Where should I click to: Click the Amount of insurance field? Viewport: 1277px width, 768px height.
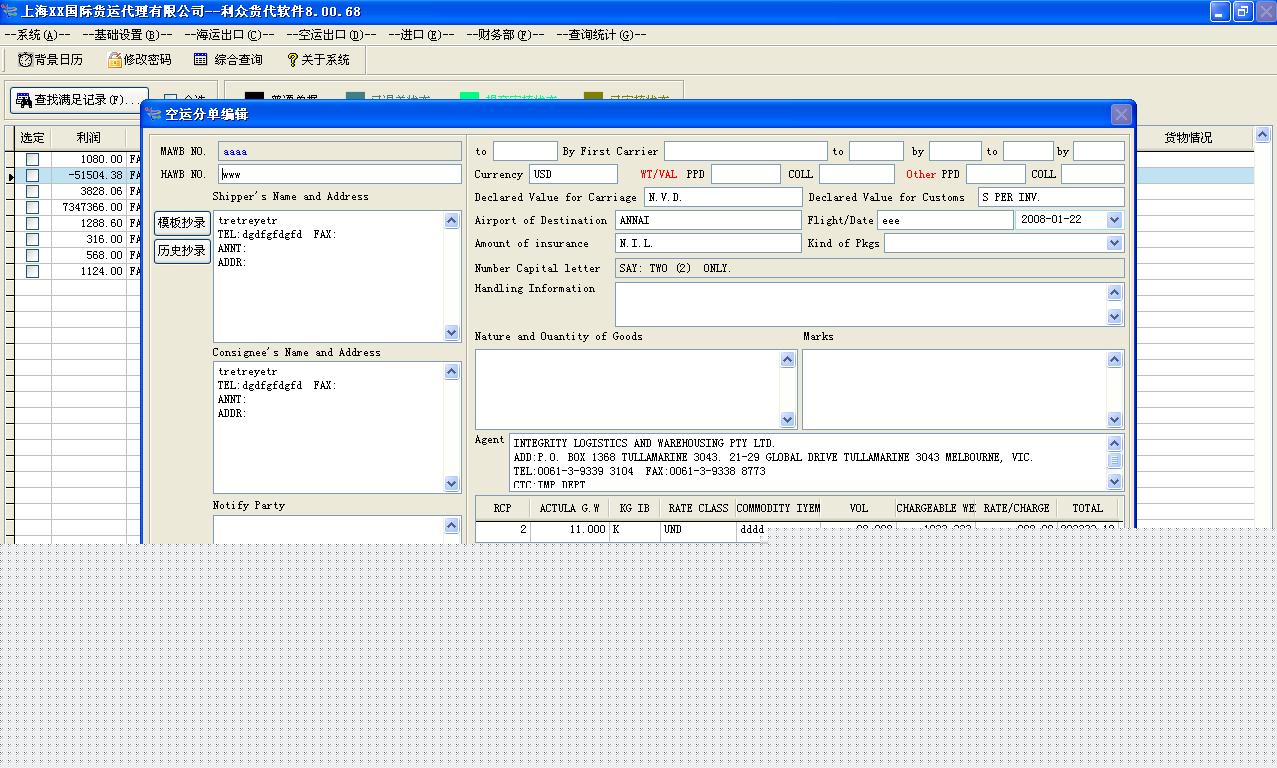[708, 243]
